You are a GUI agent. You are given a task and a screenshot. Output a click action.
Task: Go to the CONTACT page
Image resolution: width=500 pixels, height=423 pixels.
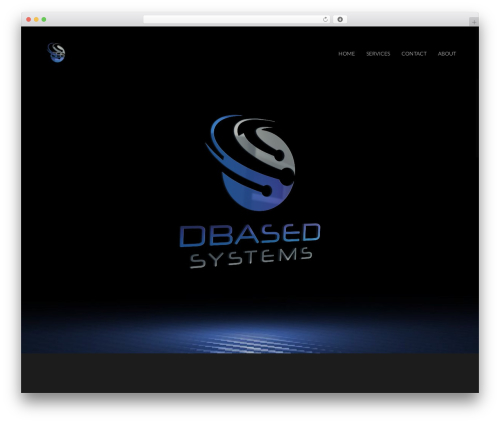point(414,54)
